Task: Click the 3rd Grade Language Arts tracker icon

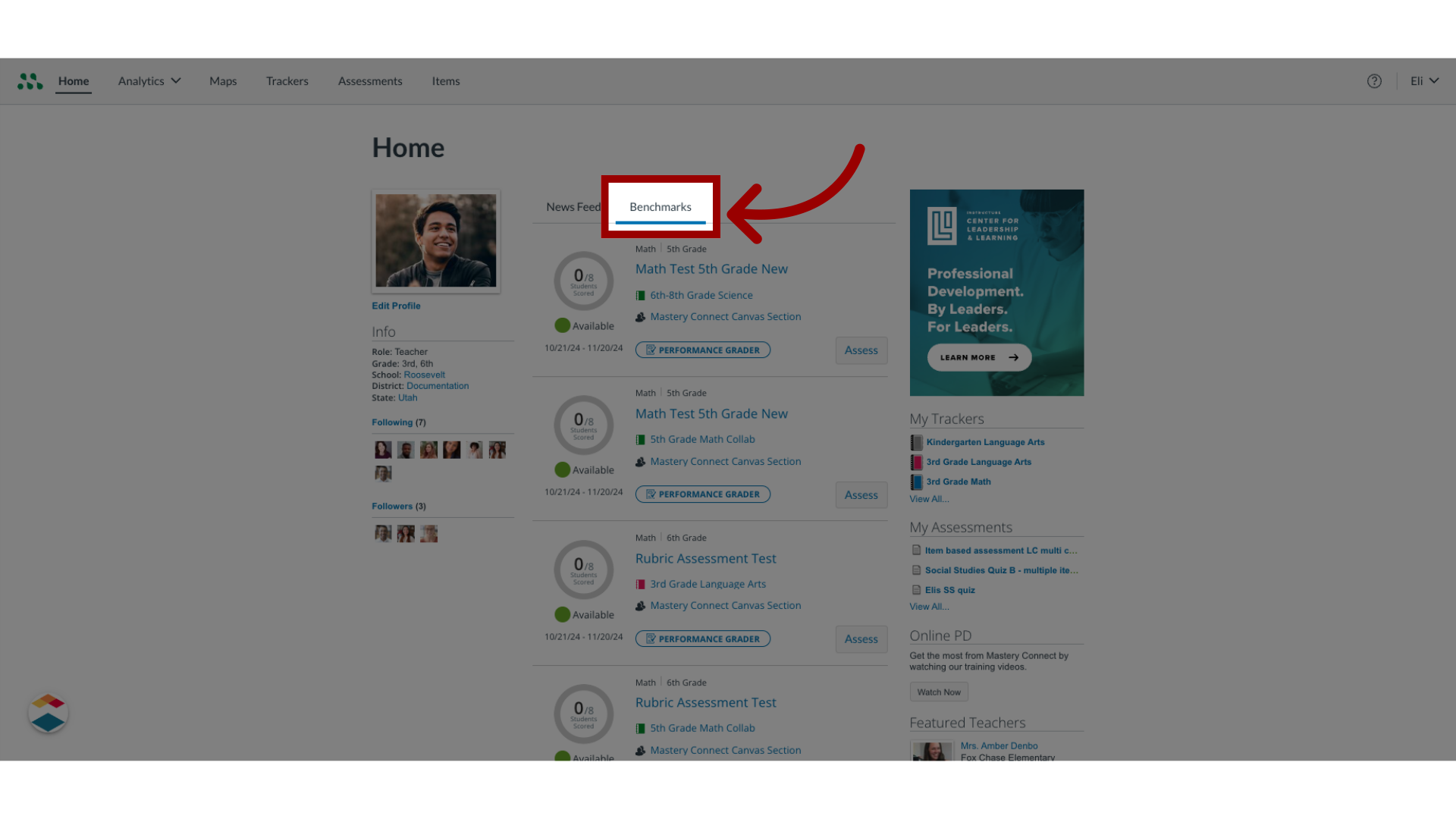Action: coord(916,461)
